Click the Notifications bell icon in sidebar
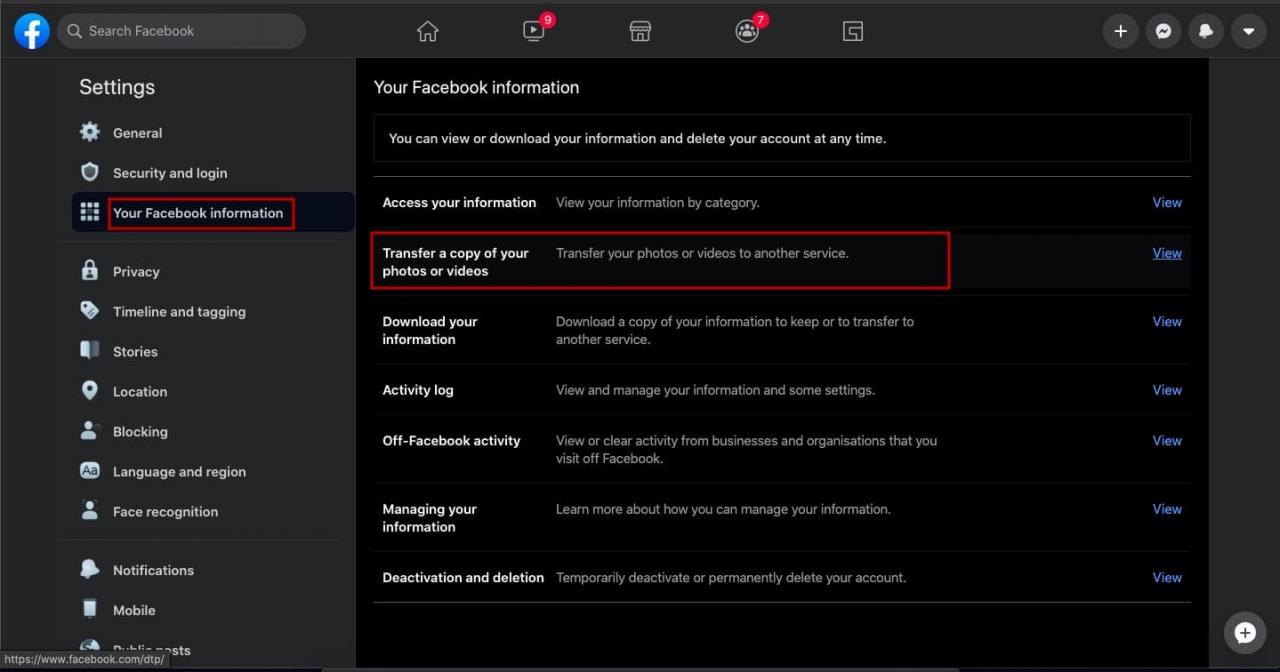The height and width of the screenshot is (672, 1280). click(90, 570)
